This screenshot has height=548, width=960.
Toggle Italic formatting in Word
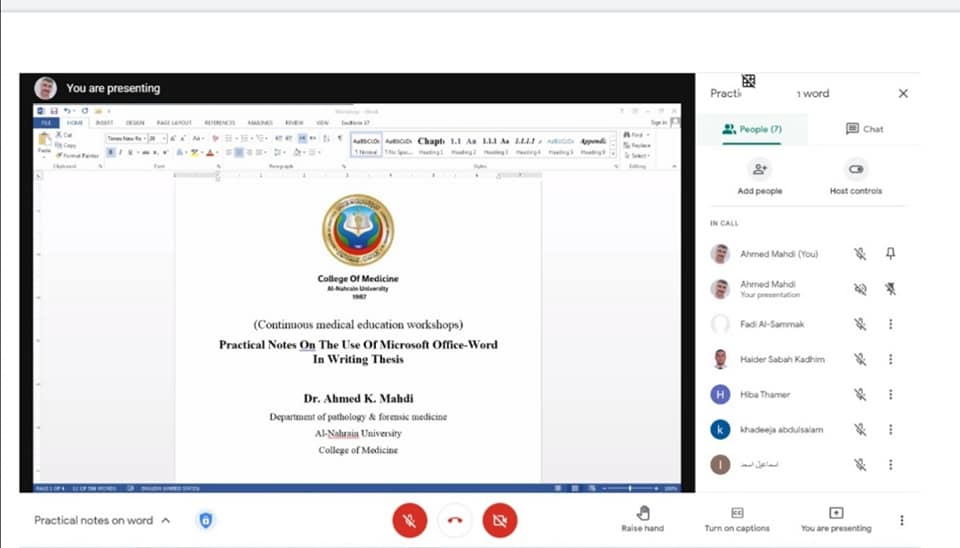(x=120, y=152)
